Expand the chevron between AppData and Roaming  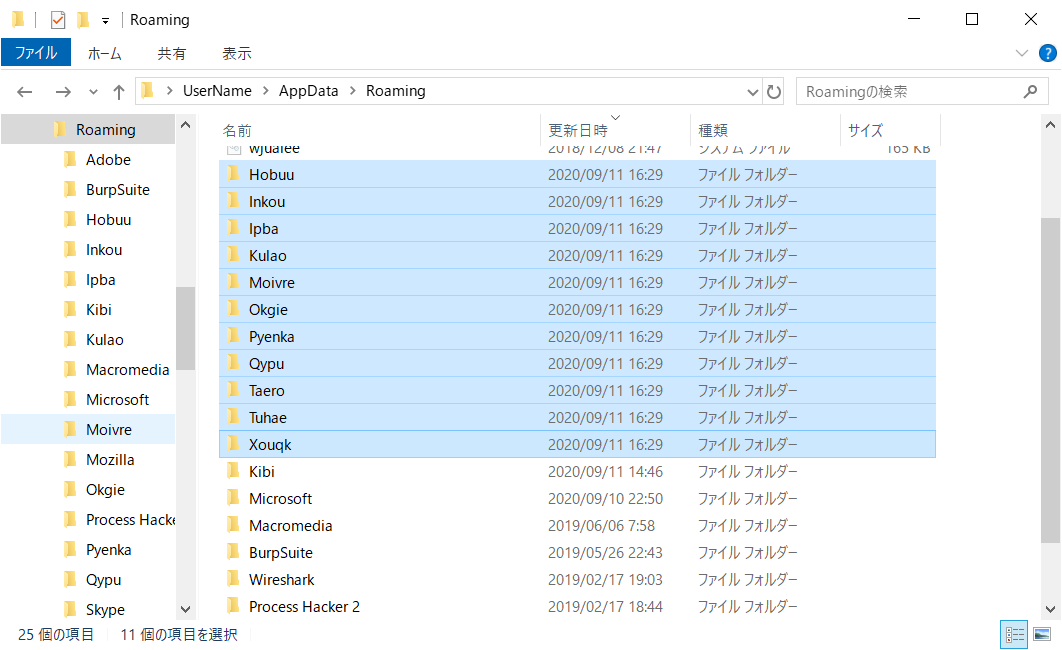coord(353,91)
